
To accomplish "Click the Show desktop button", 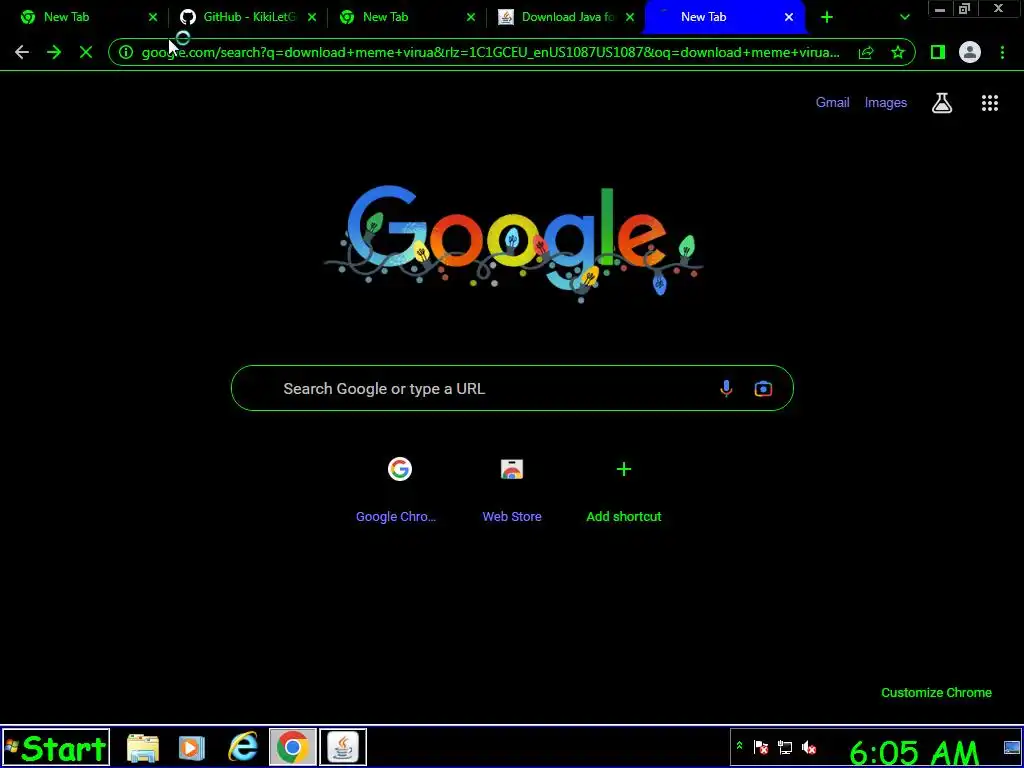I will tap(1012, 747).
